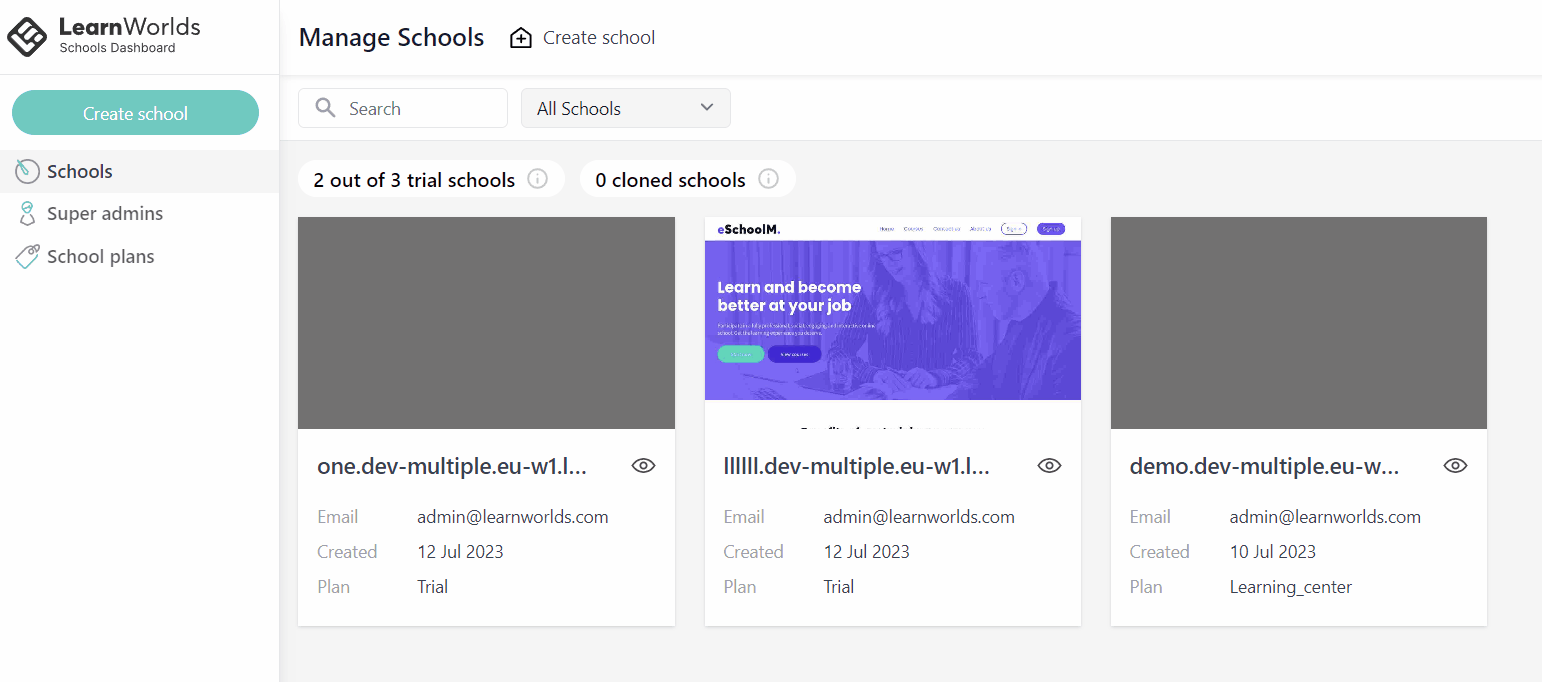Open the Trial plan link on one.dev-multiple card
The width and height of the screenshot is (1542, 682).
click(x=432, y=587)
